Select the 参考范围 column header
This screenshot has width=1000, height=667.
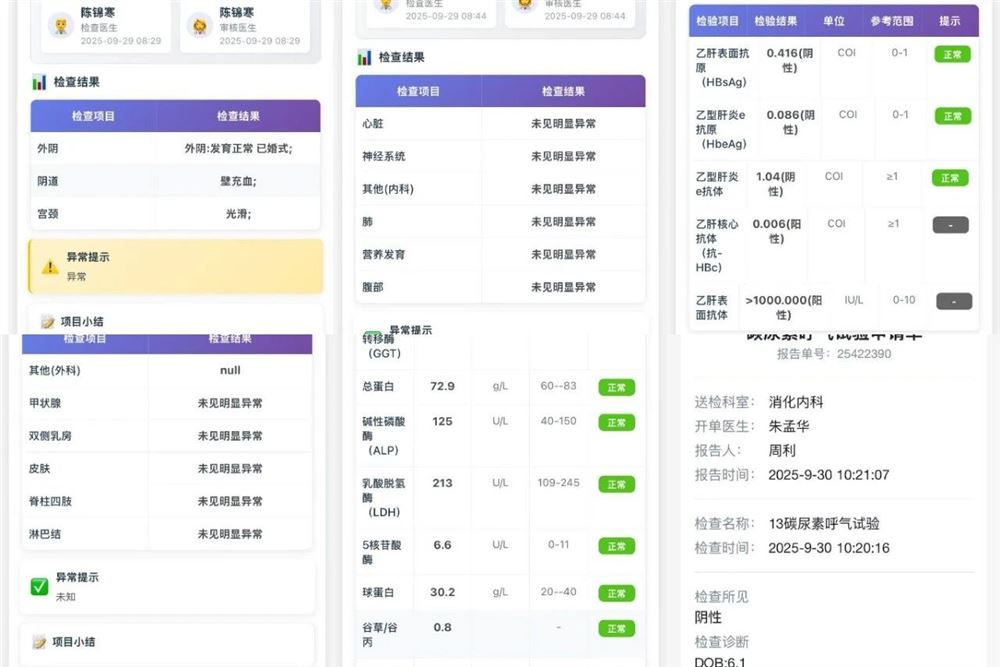point(892,21)
